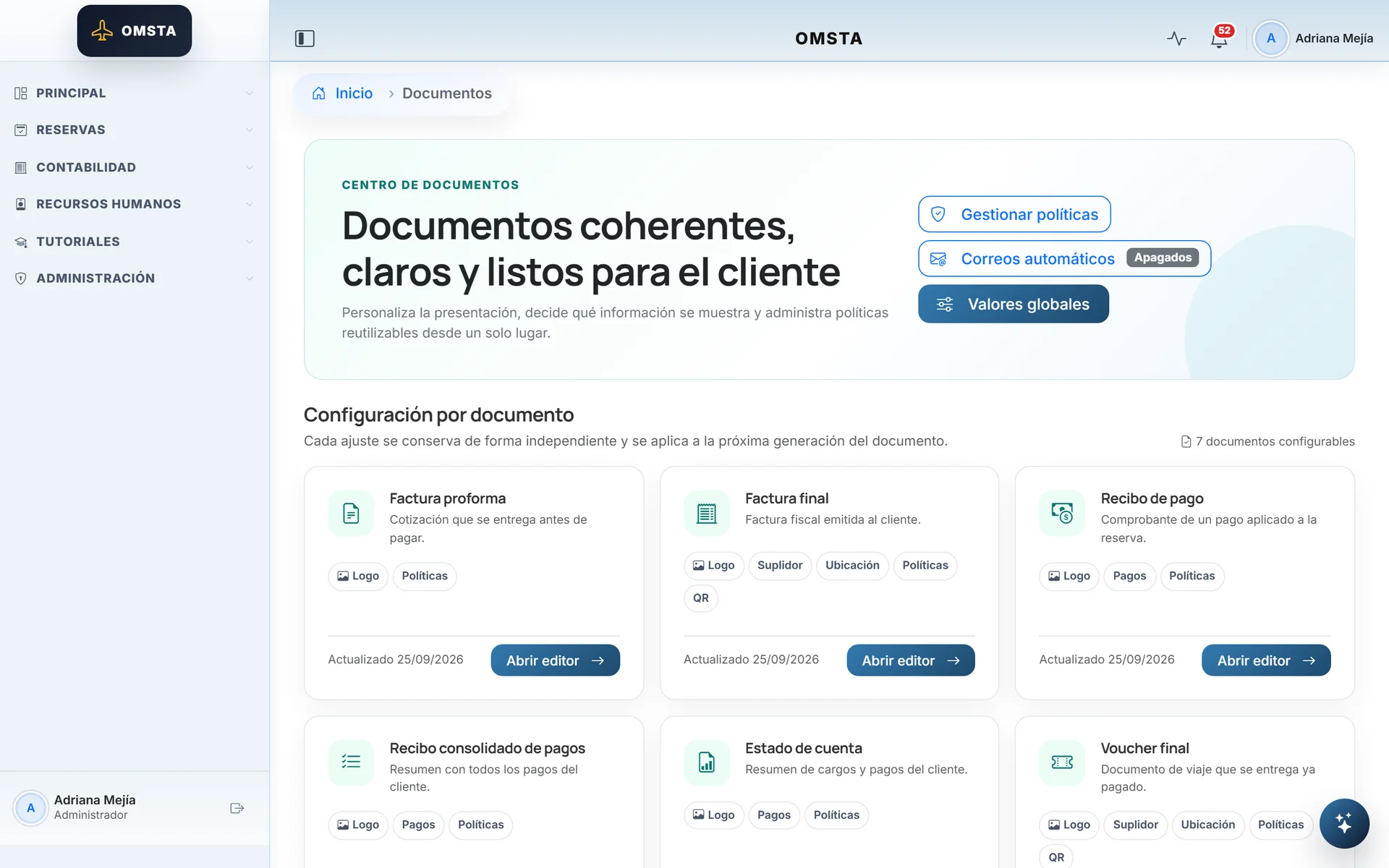Expand the TUTORIALES menu chevron
Image resolution: width=1389 pixels, height=868 pixels.
[x=250, y=242]
